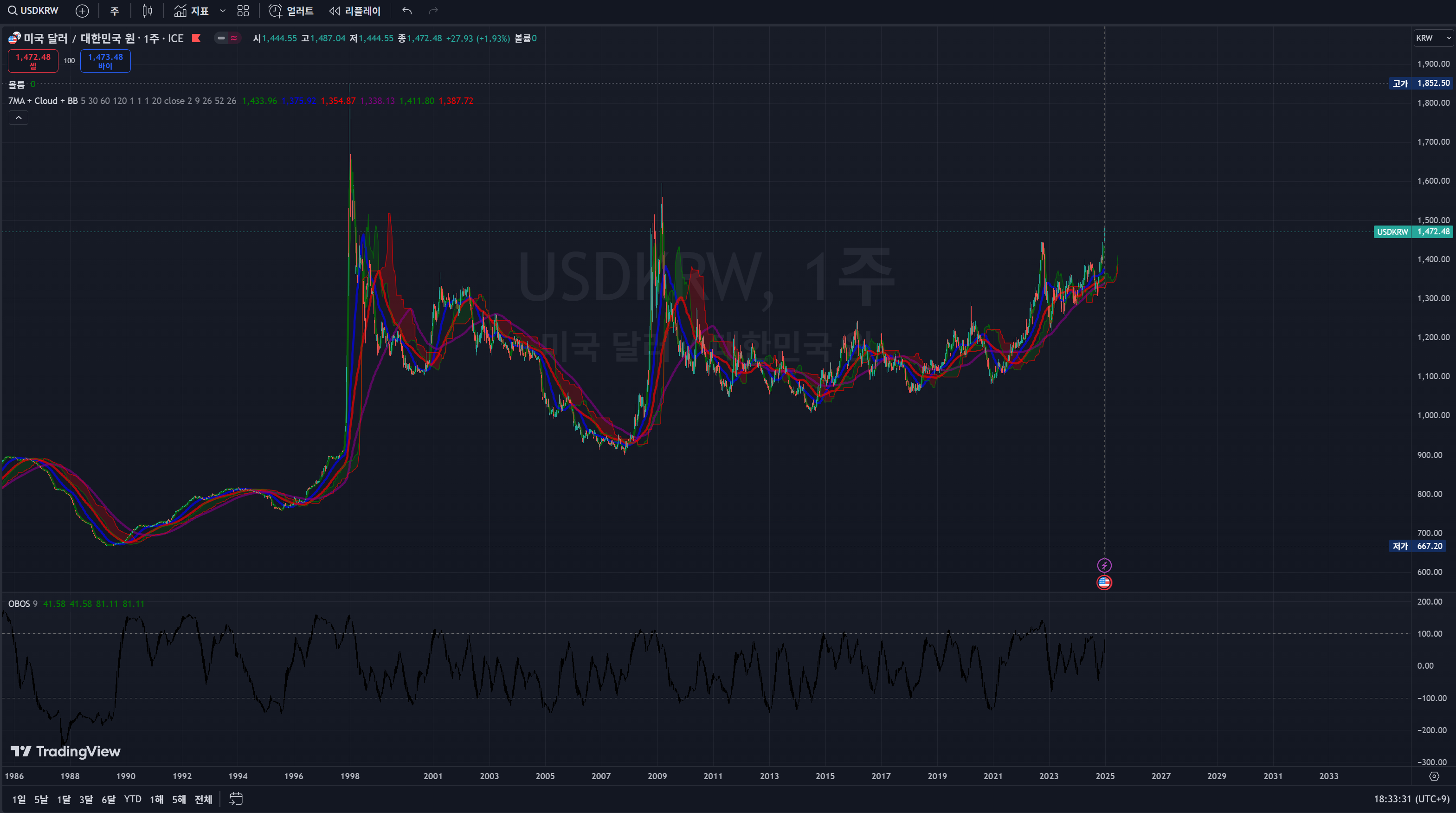Start bar replay with 리플레이
The image size is (1456, 813).
[x=355, y=11]
